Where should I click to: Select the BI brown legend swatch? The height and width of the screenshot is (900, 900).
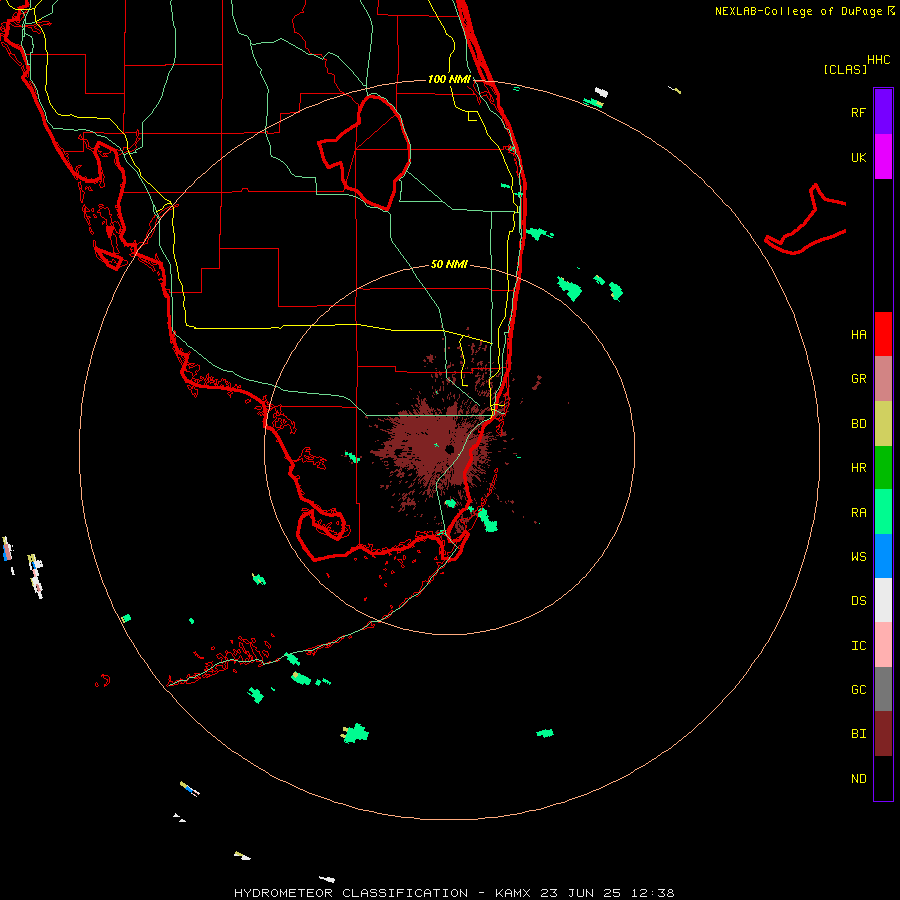pos(883,734)
